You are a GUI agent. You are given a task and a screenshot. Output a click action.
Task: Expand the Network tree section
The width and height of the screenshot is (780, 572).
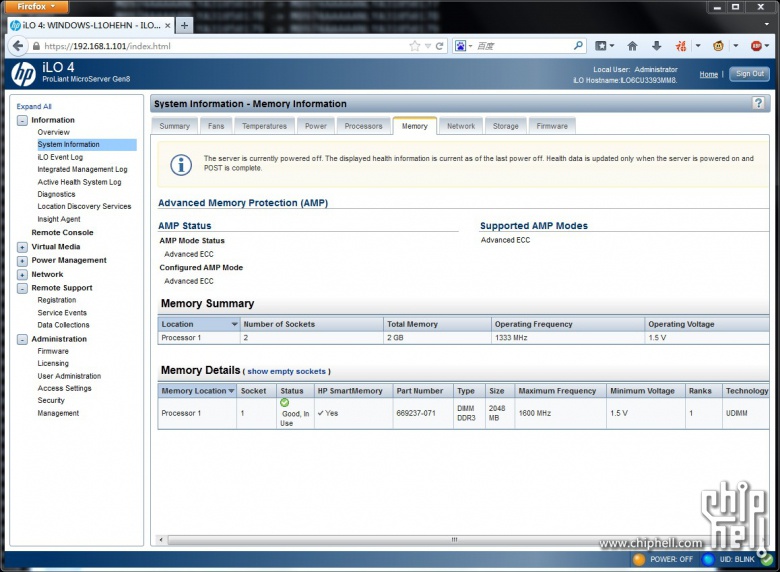[22, 275]
